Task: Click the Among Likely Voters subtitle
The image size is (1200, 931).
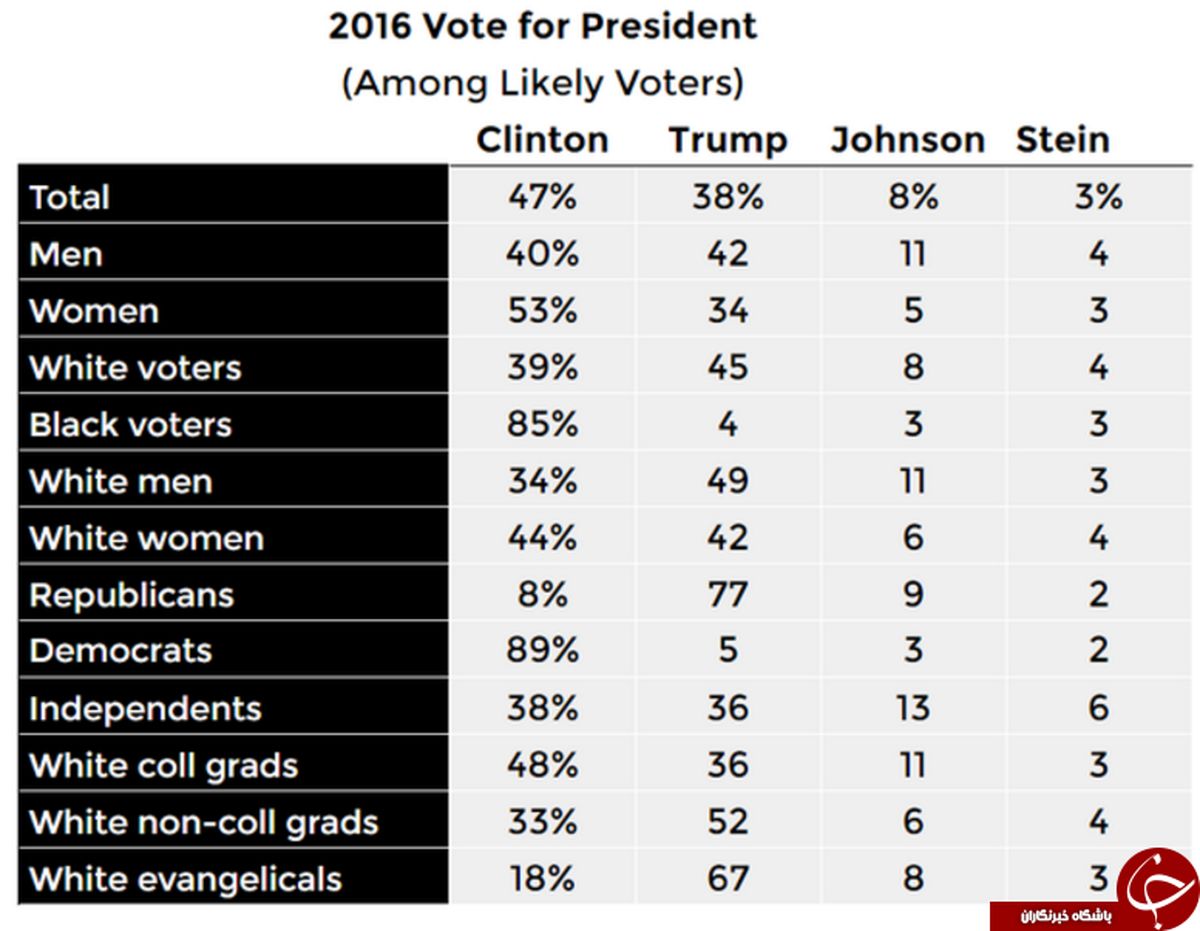Action: pos(543,84)
